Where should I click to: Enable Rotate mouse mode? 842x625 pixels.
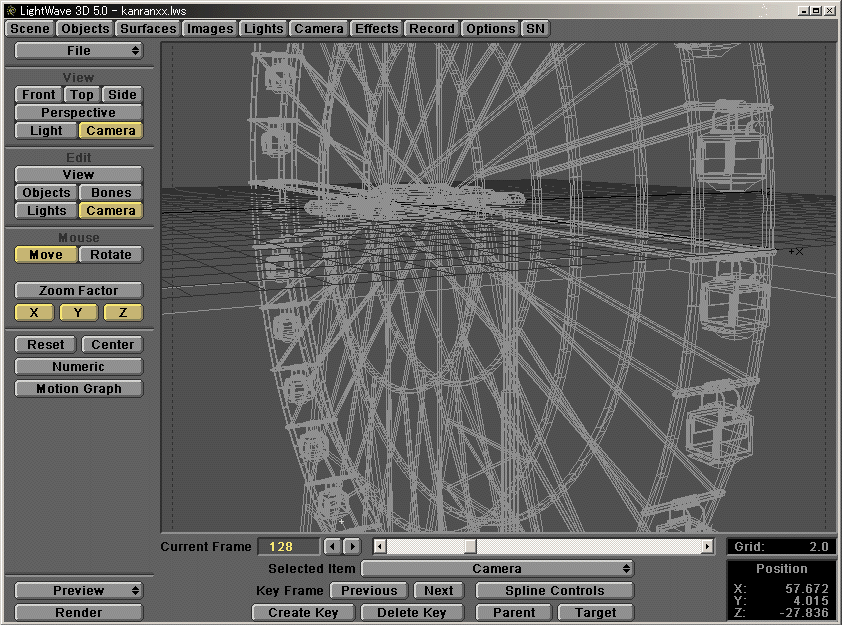(110, 254)
